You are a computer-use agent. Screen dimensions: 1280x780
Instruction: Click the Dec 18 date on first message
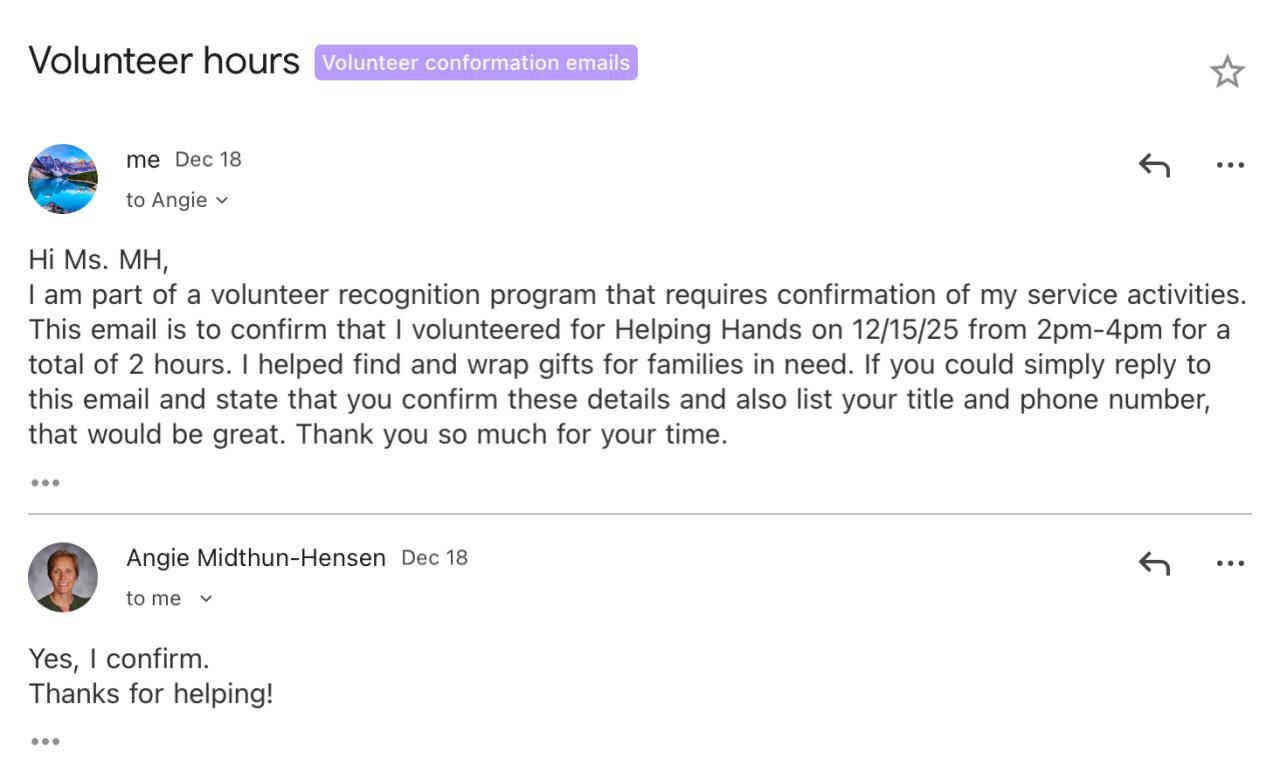coord(208,160)
